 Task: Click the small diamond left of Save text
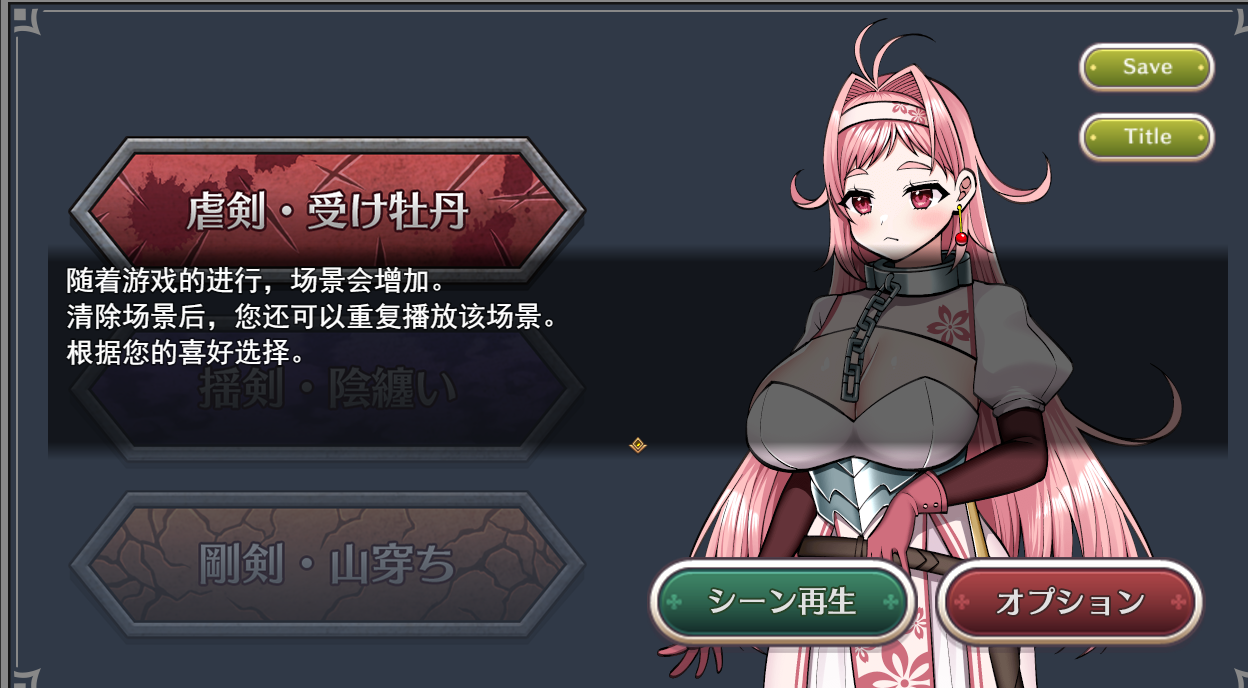pyautogui.click(x=1094, y=68)
